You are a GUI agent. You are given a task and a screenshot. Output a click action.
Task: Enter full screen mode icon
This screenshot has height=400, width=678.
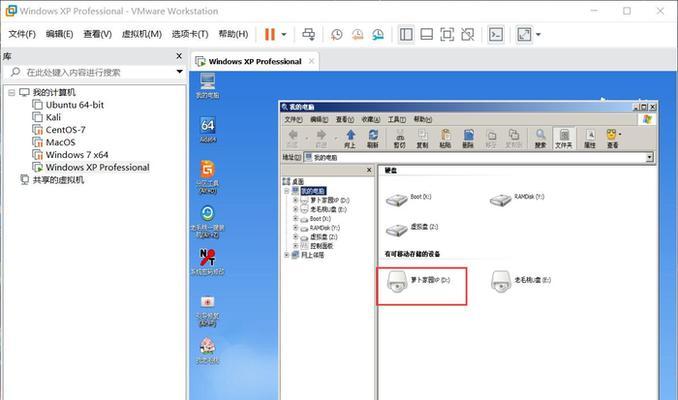447,35
